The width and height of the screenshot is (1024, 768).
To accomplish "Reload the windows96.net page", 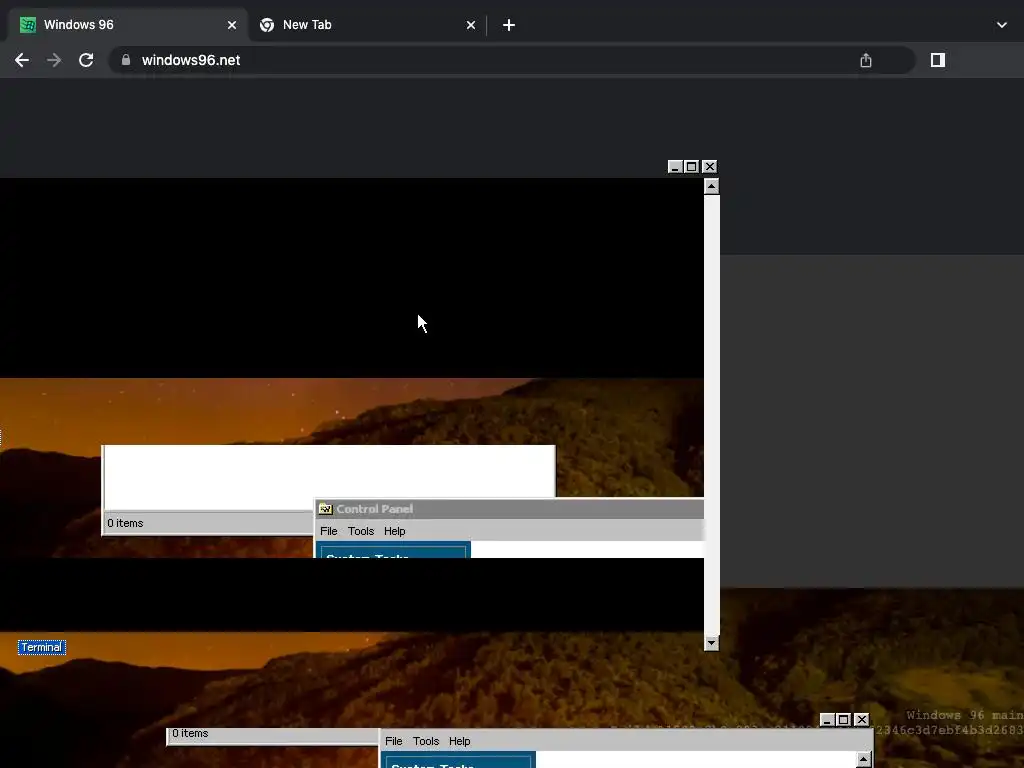I will tap(86, 60).
